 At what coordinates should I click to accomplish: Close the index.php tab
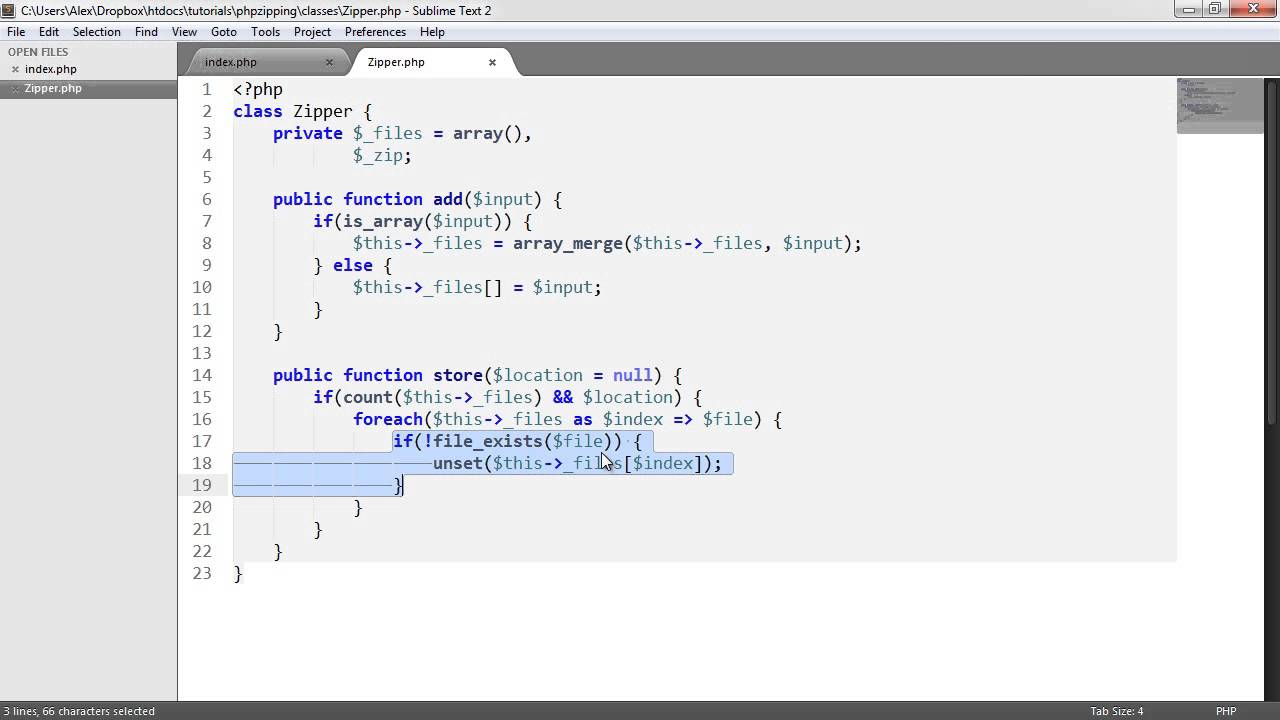click(329, 62)
